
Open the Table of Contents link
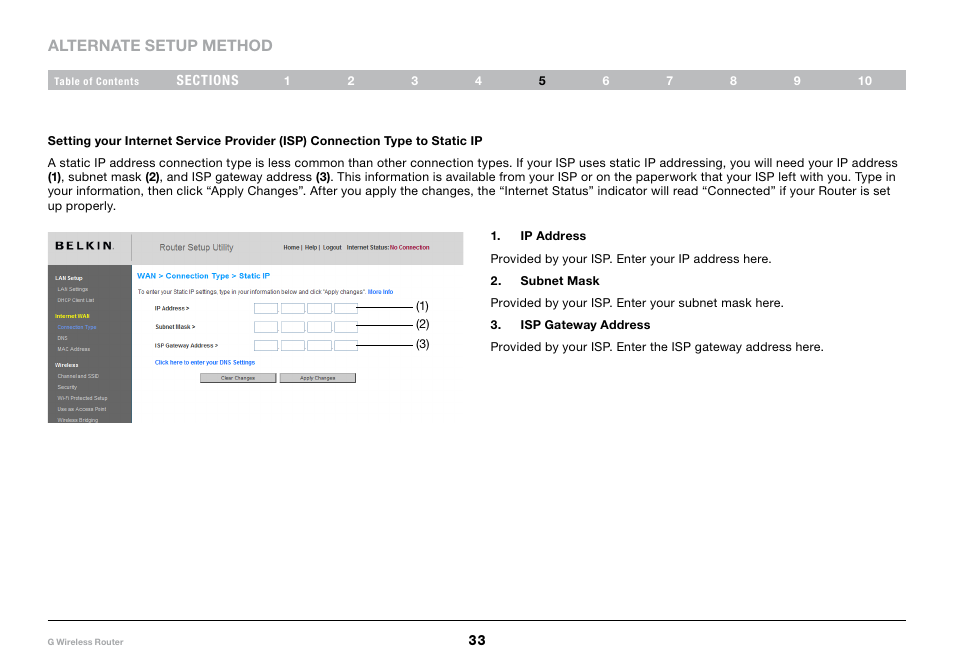96,81
